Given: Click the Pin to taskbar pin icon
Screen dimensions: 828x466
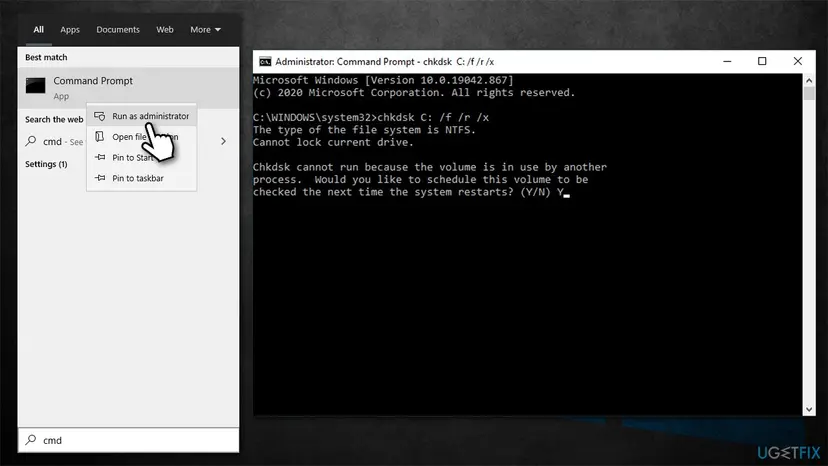Looking at the screenshot, I should point(100,178).
